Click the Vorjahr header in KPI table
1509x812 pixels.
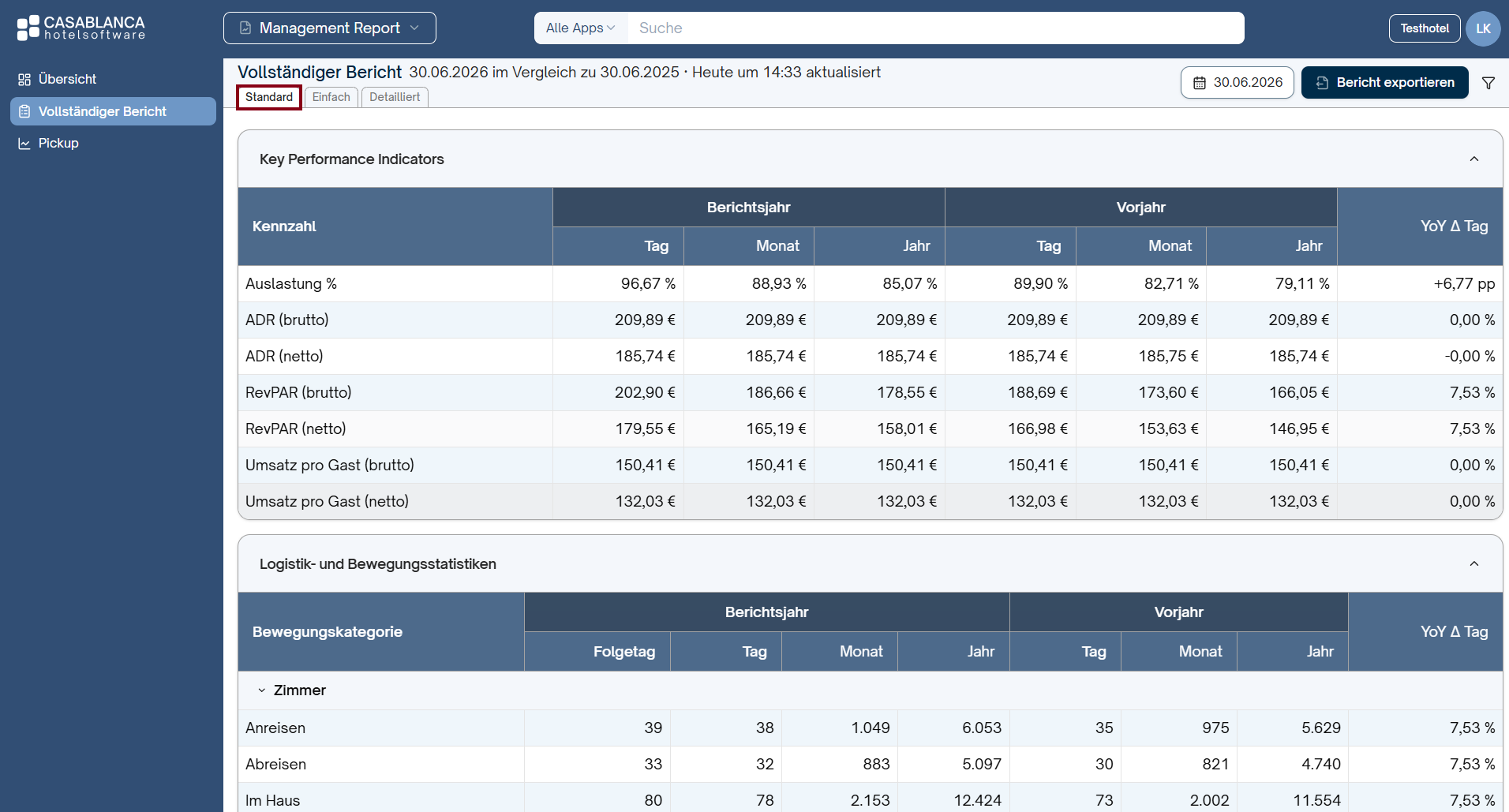(1140, 208)
